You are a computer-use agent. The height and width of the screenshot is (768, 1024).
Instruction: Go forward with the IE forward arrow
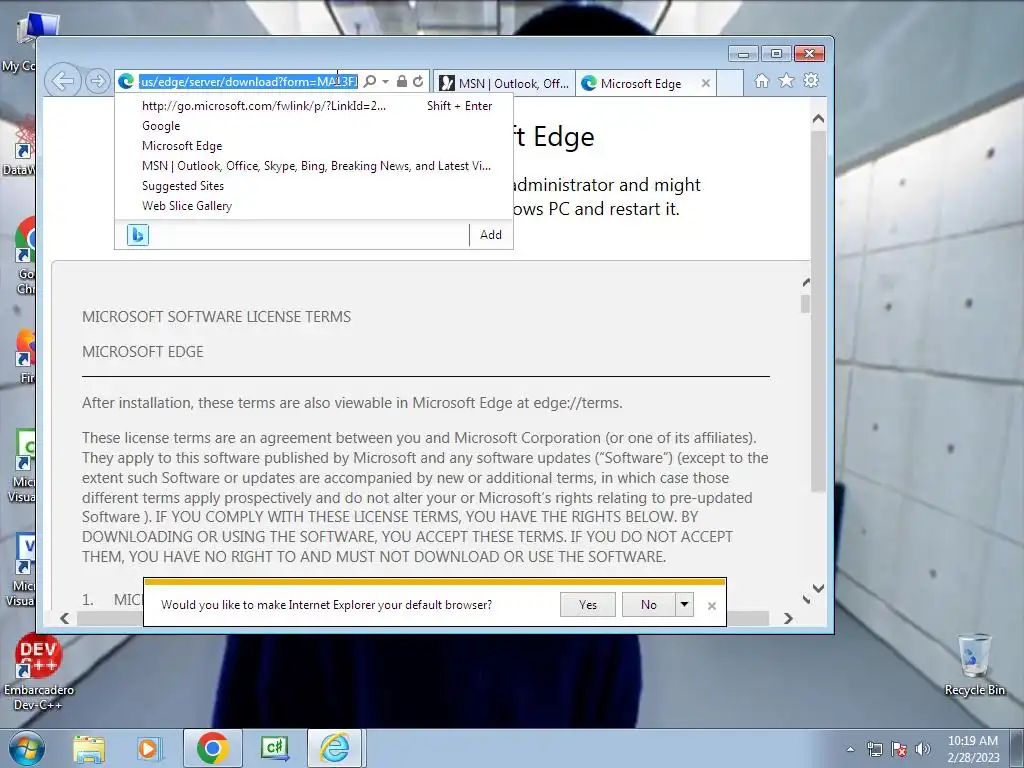(97, 82)
